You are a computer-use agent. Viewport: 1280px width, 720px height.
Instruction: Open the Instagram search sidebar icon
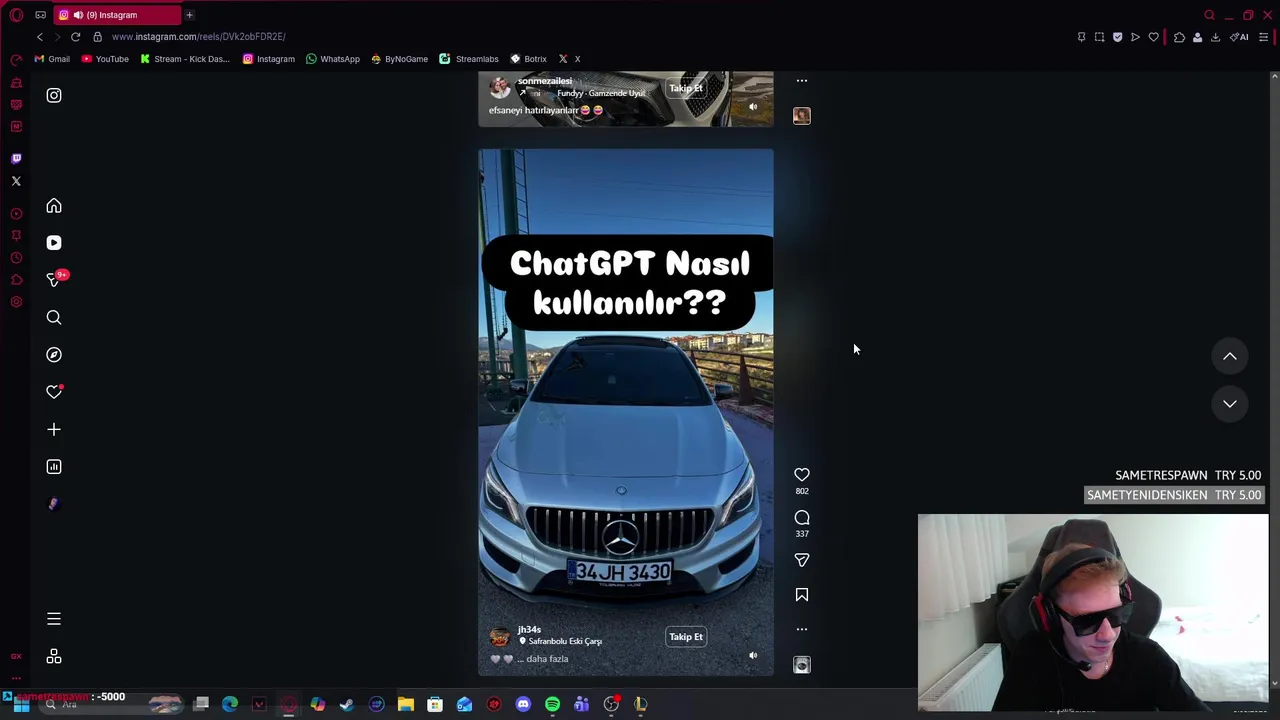(54, 317)
